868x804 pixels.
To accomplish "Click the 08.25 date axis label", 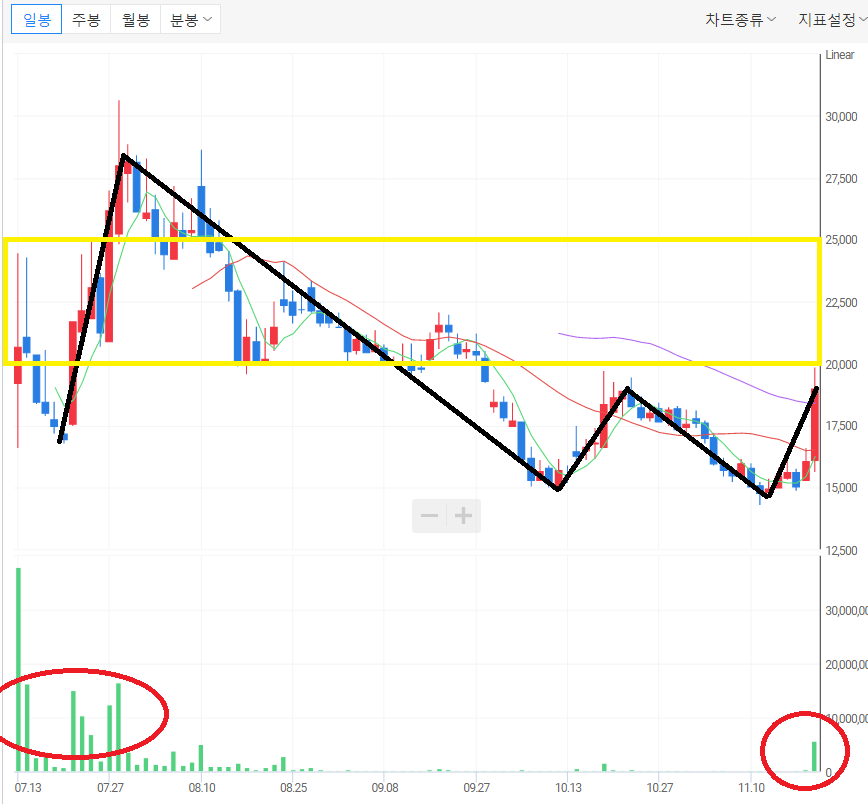I will (x=293, y=787).
